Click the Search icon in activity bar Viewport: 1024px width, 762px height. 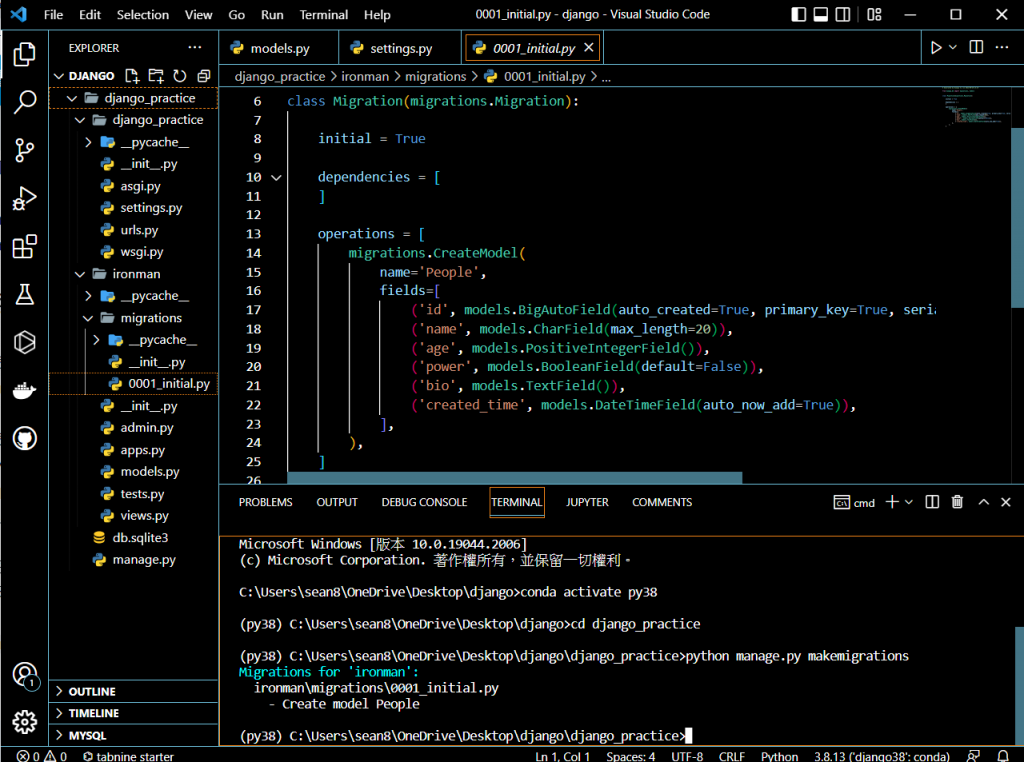click(25, 102)
